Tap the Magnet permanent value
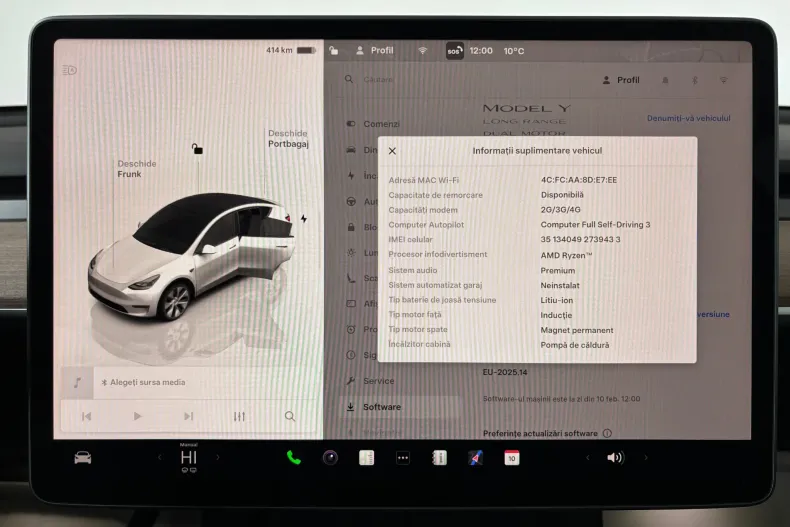 coord(577,330)
